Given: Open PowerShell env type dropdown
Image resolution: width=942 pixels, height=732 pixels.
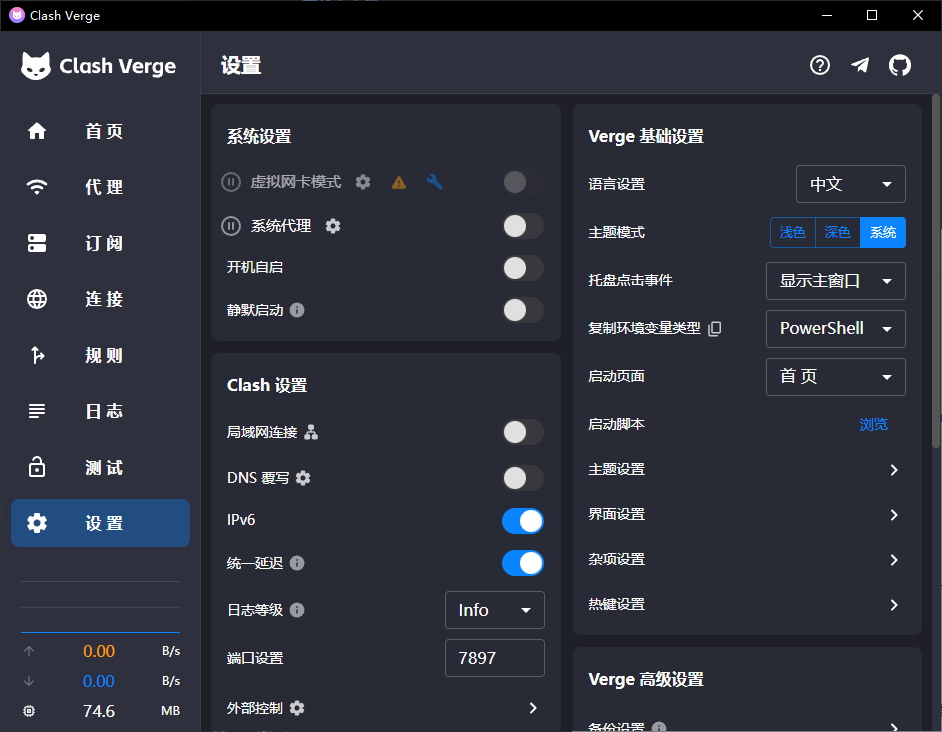Looking at the screenshot, I should (x=836, y=329).
